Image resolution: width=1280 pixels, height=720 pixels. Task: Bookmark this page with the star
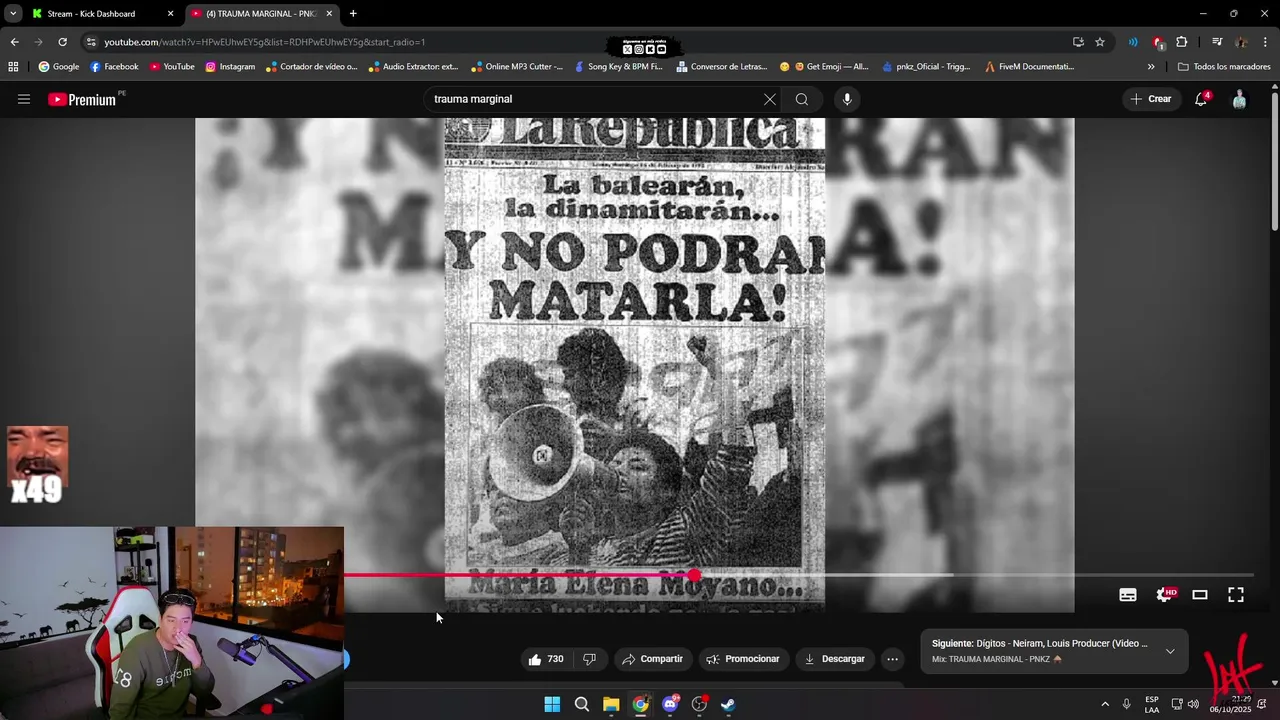click(x=1100, y=42)
